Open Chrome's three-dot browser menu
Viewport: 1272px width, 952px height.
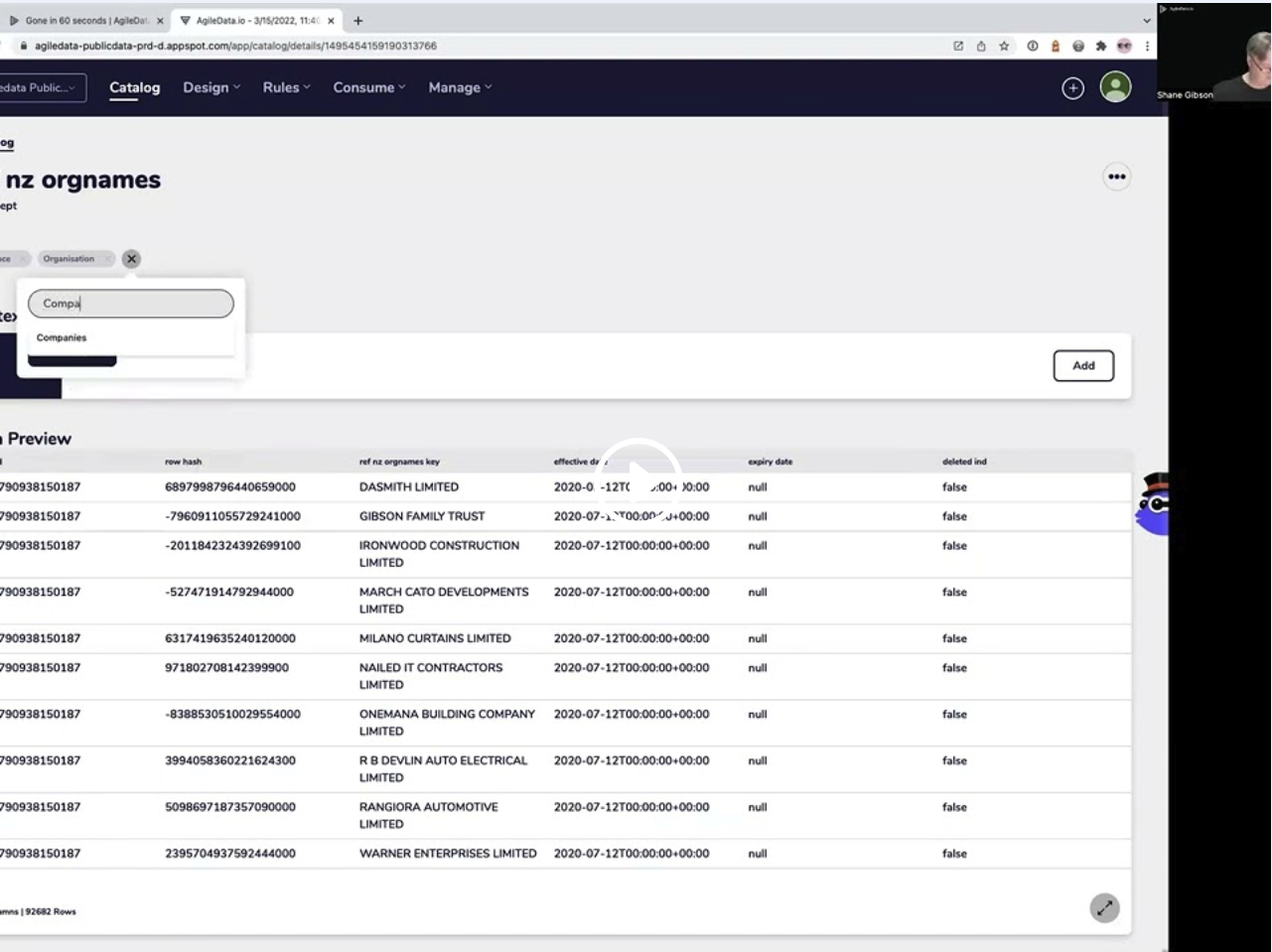(1147, 46)
